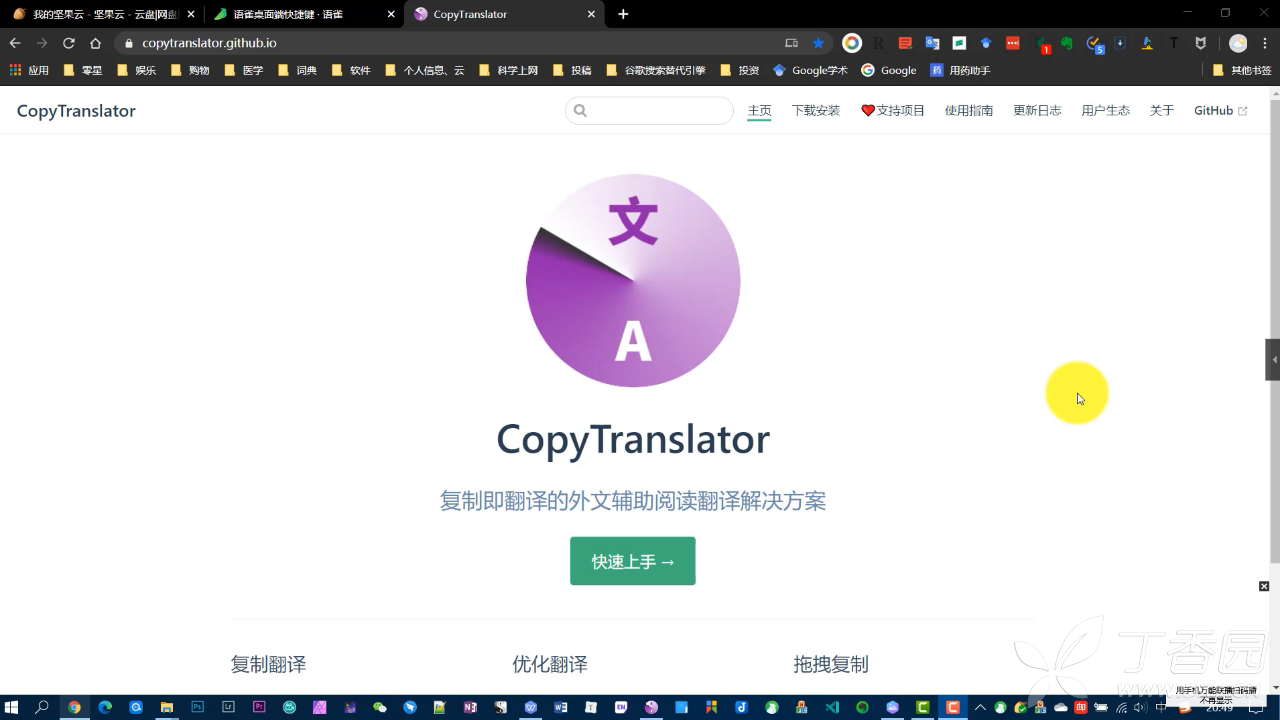Open 关于 navigation item
Screen dimensions: 1280x720
(1162, 111)
